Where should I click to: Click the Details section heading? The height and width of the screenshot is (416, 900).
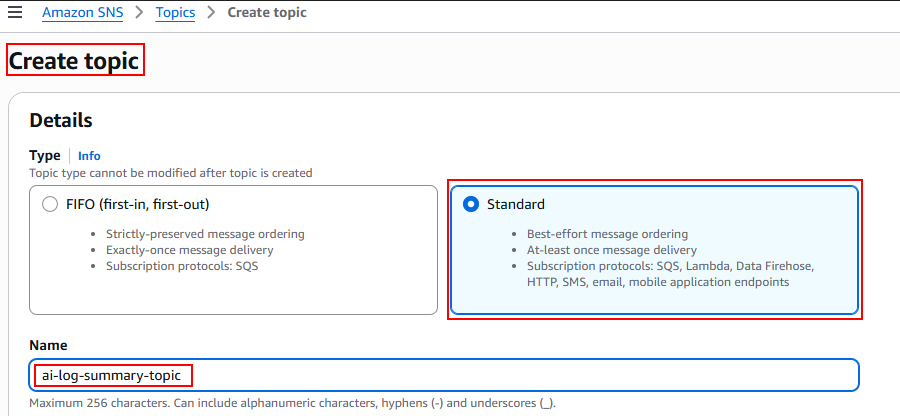[x=61, y=121]
